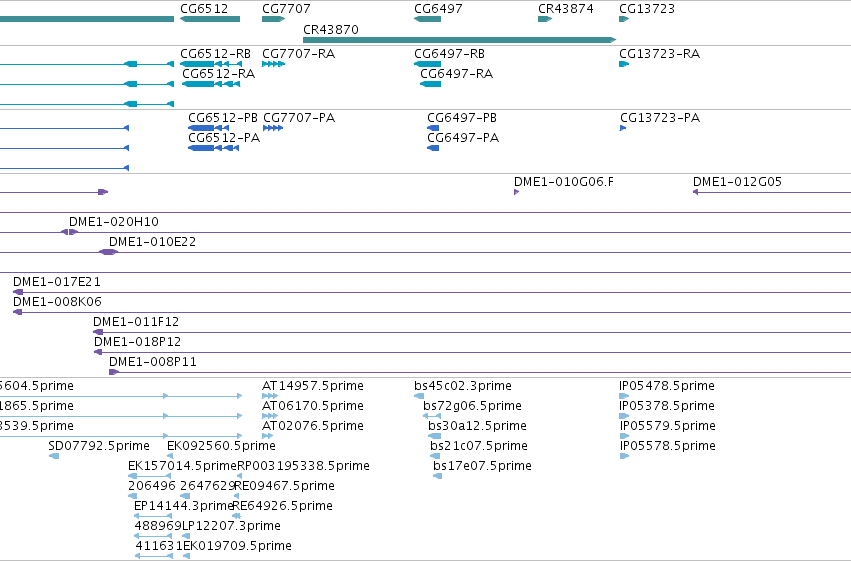
Task: Select clone DME1-018P12
Action: (472, 352)
